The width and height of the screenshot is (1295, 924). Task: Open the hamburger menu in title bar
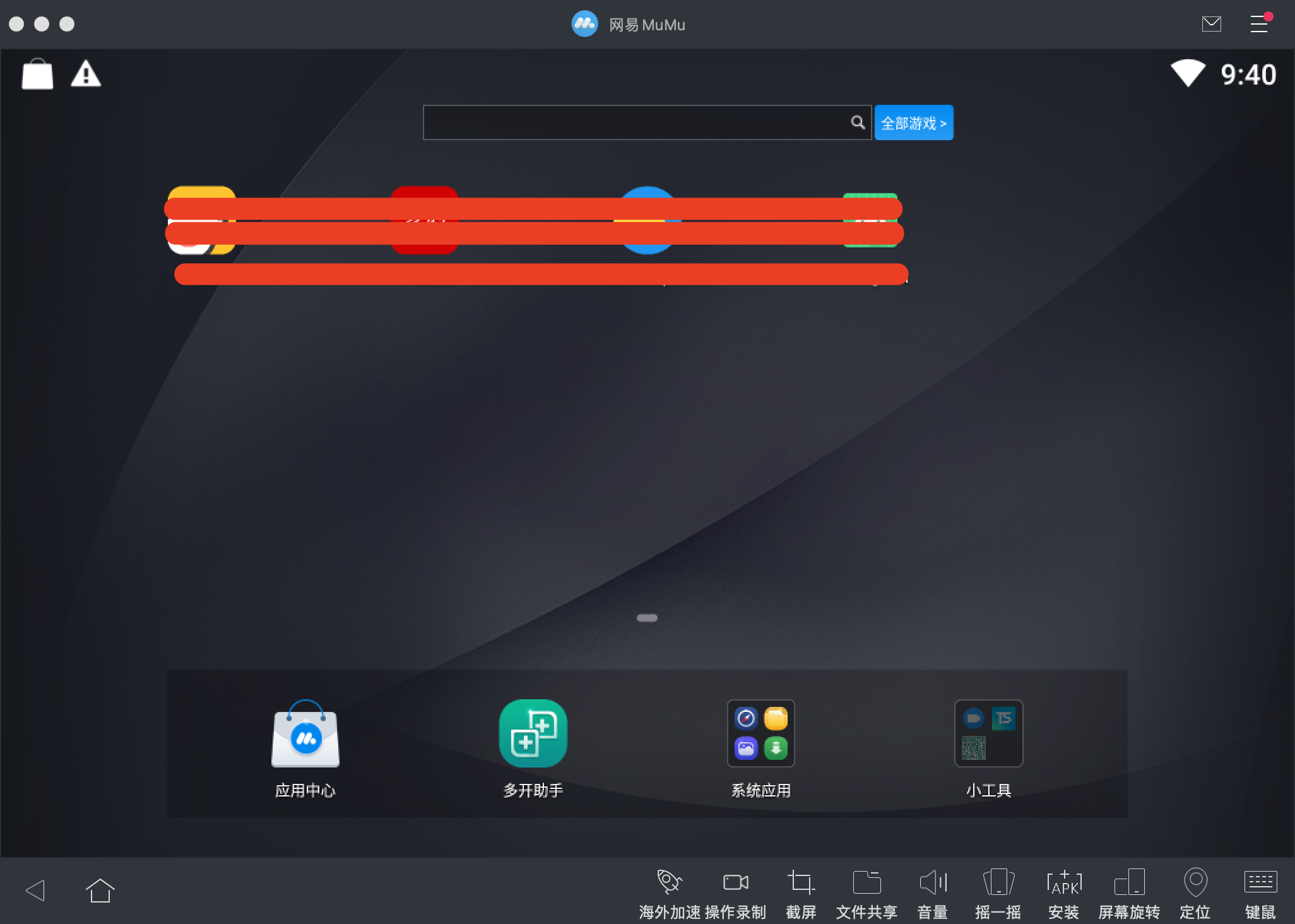point(1259,25)
